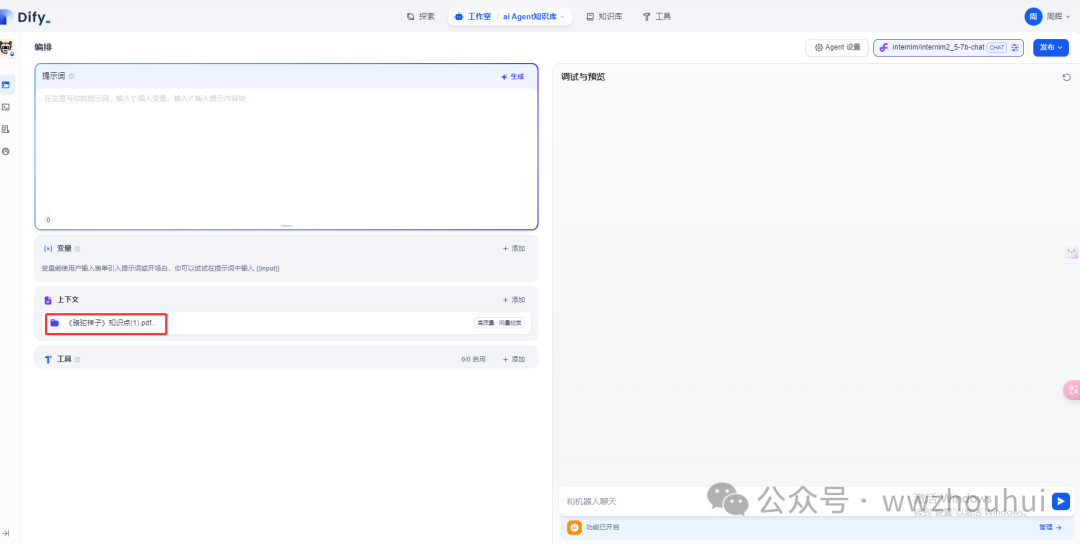This screenshot has width=1080, height=544.
Task: Open the 工具 tab in top navigation
Action: pos(656,17)
